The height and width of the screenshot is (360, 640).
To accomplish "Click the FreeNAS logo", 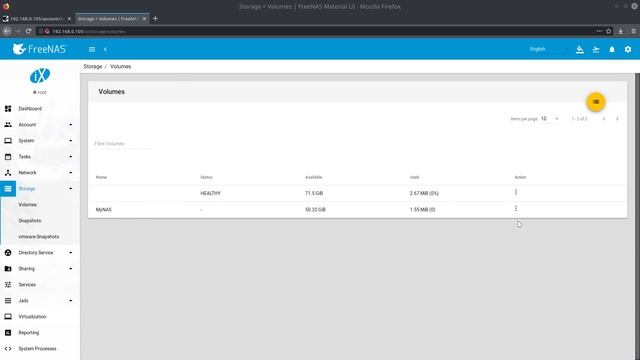I will coord(39,49).
